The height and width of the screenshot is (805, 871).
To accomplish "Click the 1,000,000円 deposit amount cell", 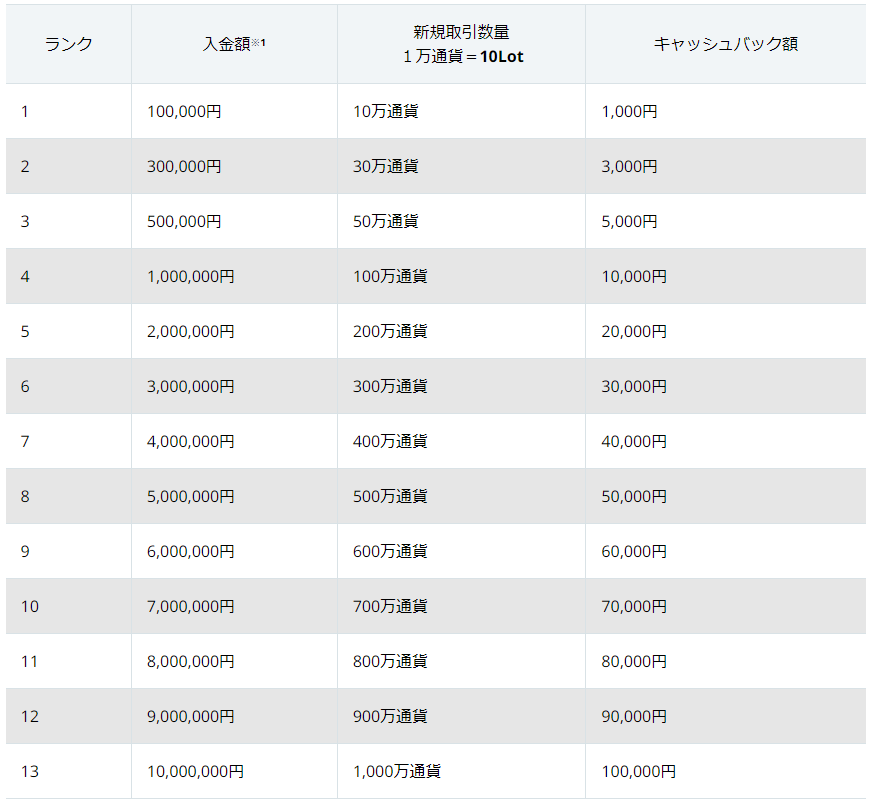I will click(190, 276).
